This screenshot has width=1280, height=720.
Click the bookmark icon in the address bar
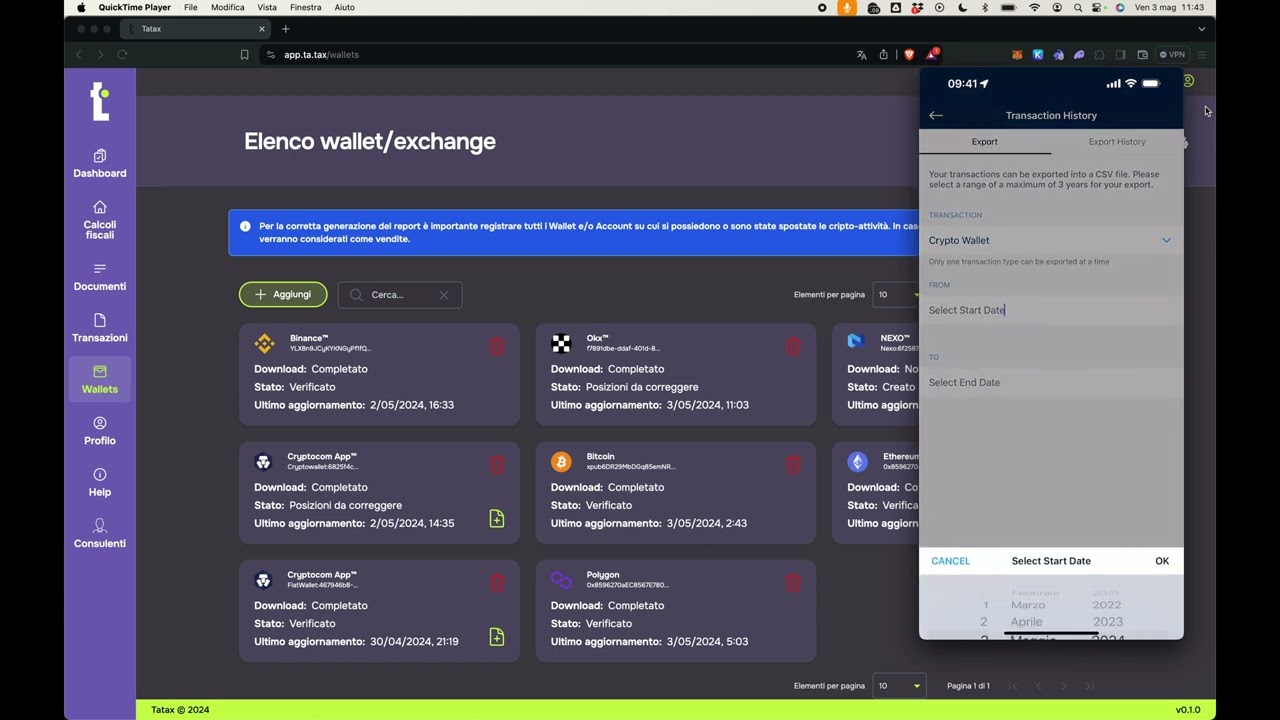[x=244, y=55]
